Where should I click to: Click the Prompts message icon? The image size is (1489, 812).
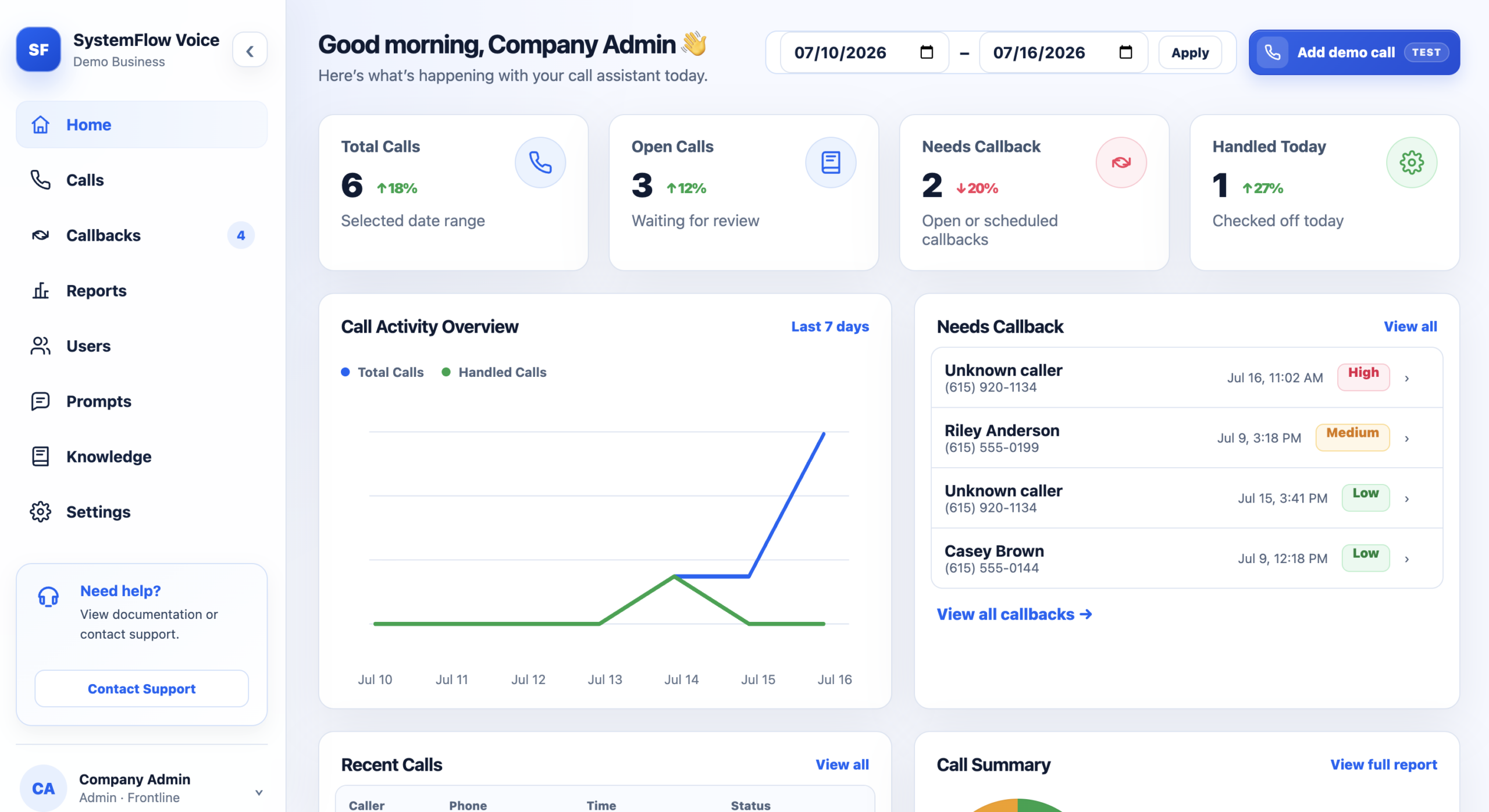[x=40, y=401]
